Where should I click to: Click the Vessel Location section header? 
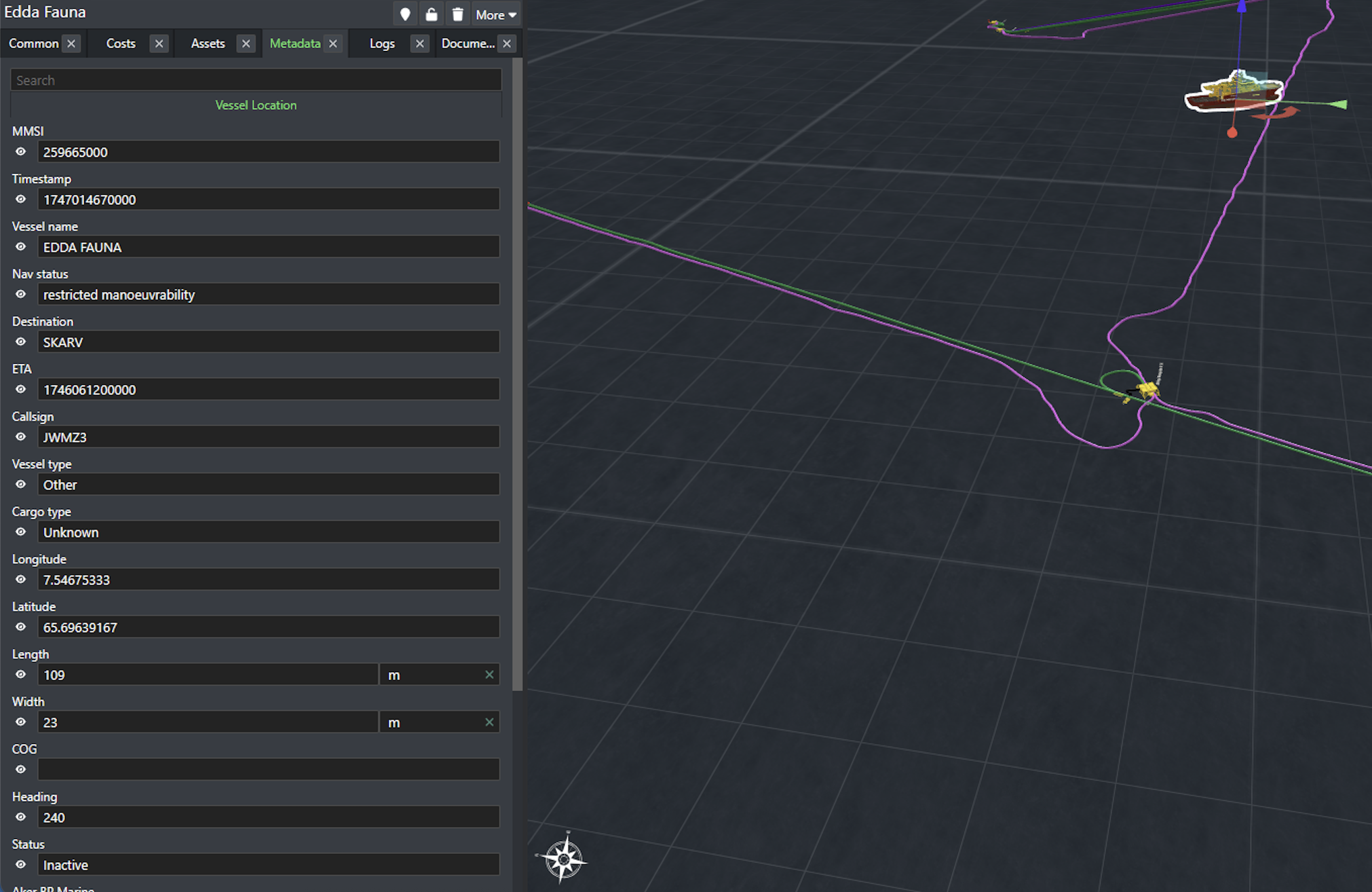[256, 105]
